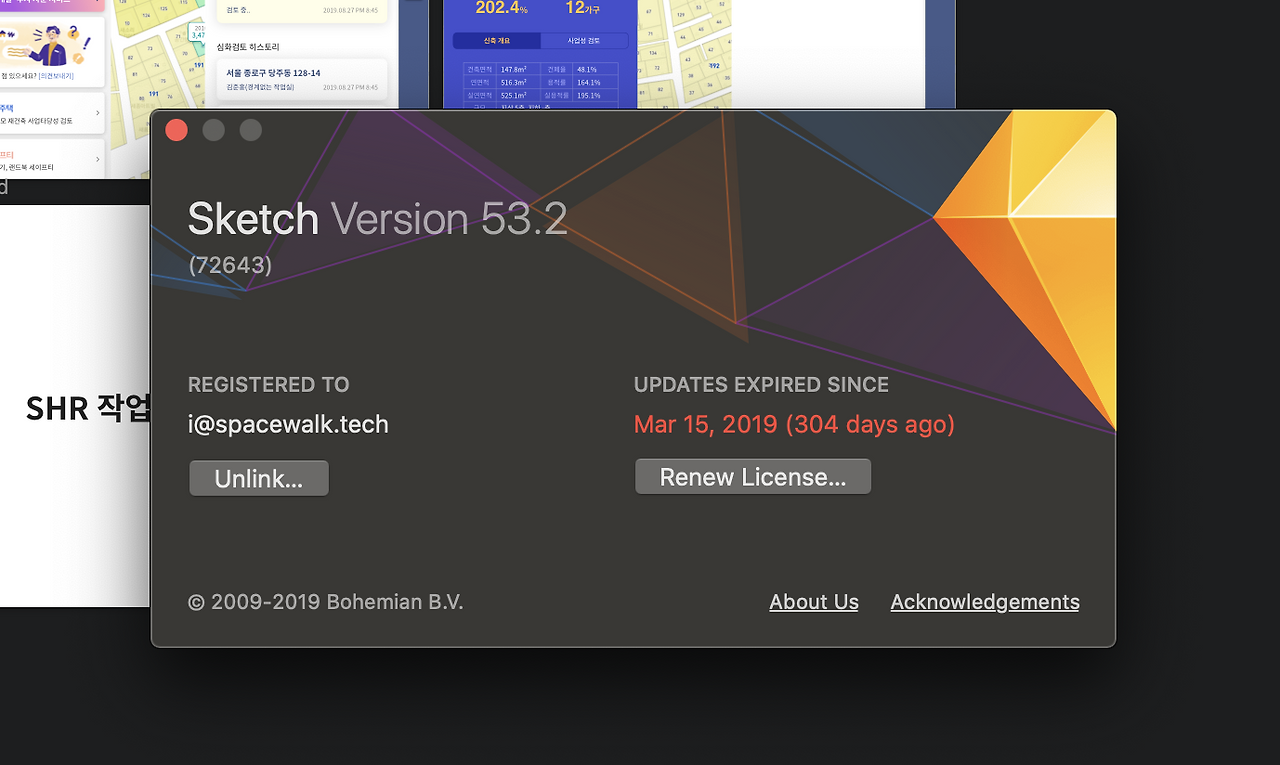
Task: Open the About Us link
Action: point(814,602)
